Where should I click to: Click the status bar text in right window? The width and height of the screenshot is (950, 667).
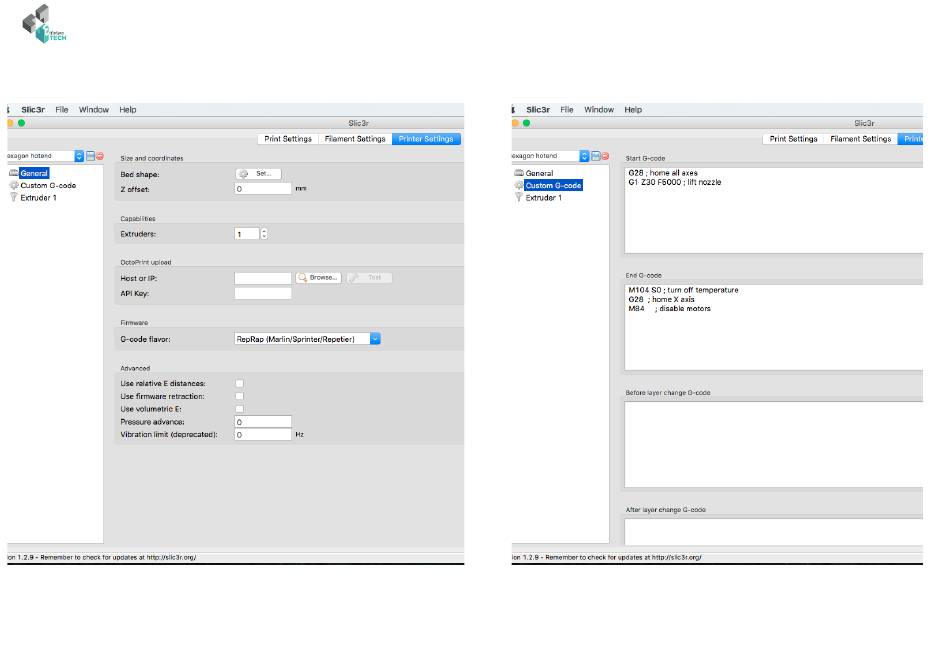pos(607,557)
